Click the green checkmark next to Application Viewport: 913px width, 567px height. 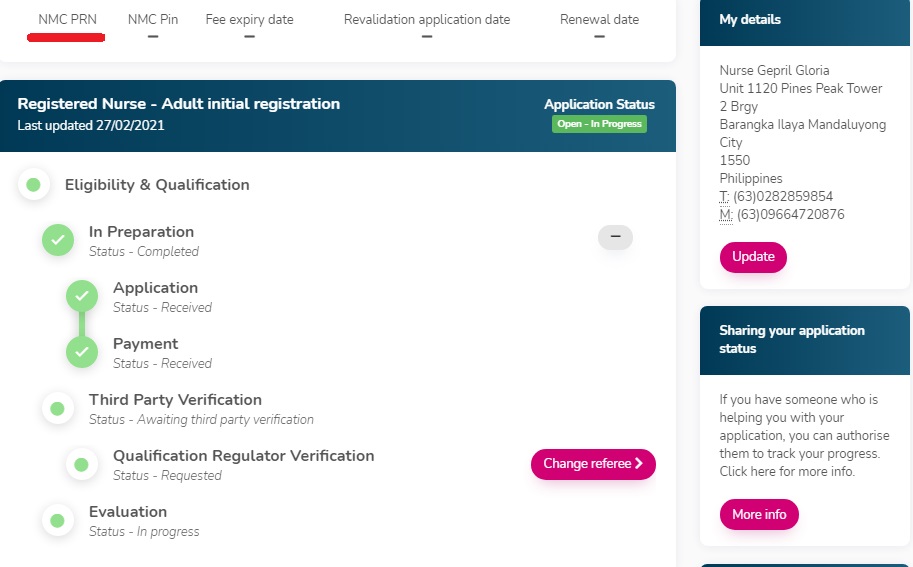(82, 296)
